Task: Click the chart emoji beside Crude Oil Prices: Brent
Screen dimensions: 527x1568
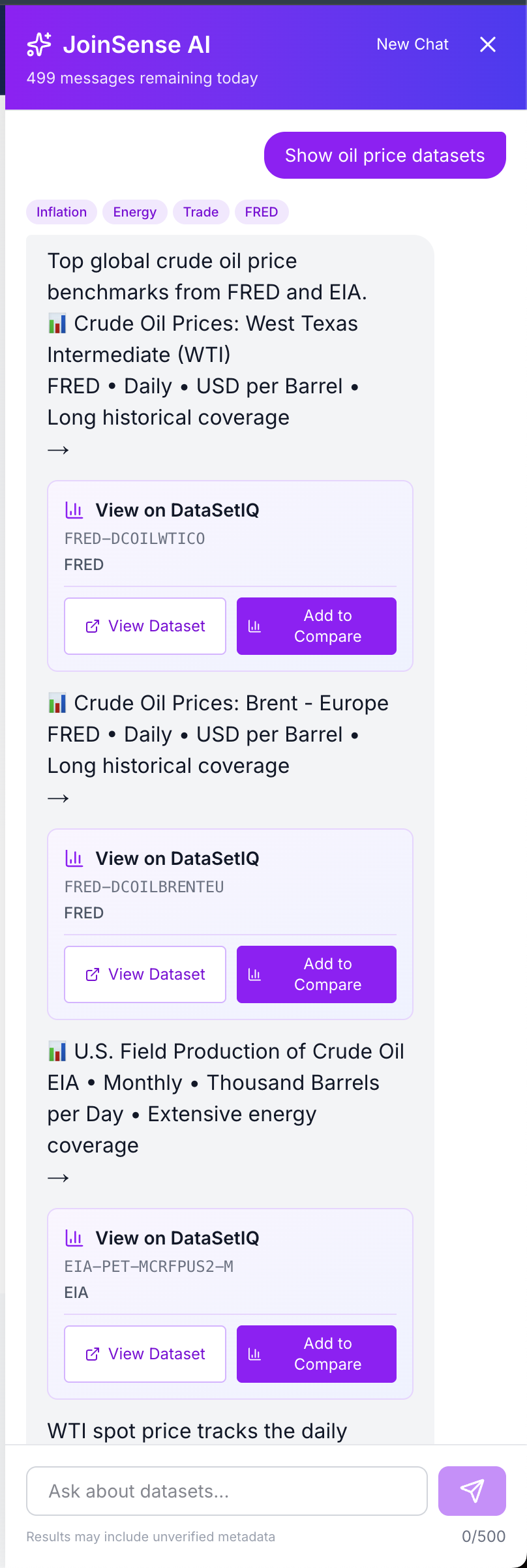Action: tap(58, 702)
